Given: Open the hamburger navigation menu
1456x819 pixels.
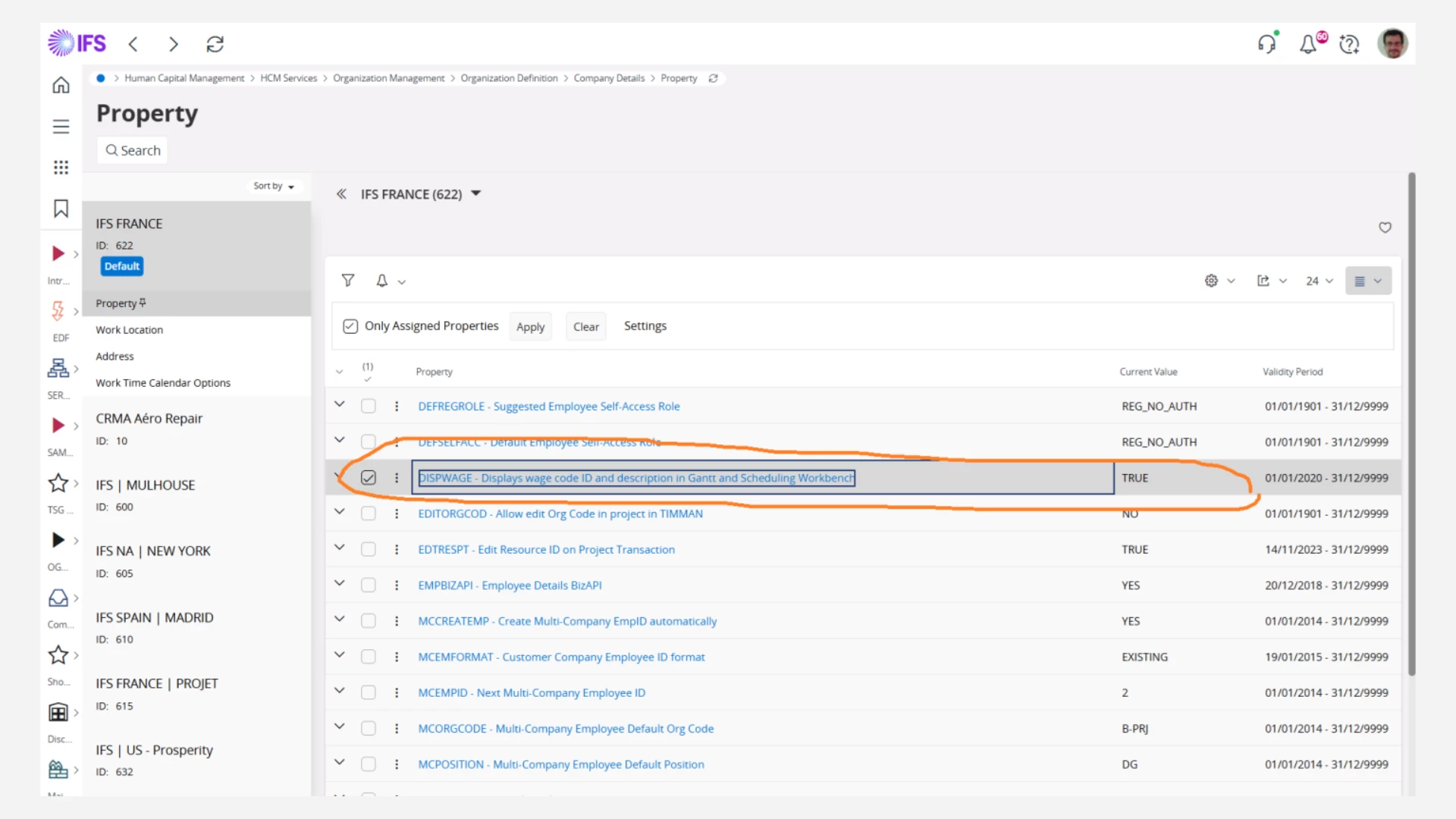Looking at the screenshot, I should click(61, 127).
